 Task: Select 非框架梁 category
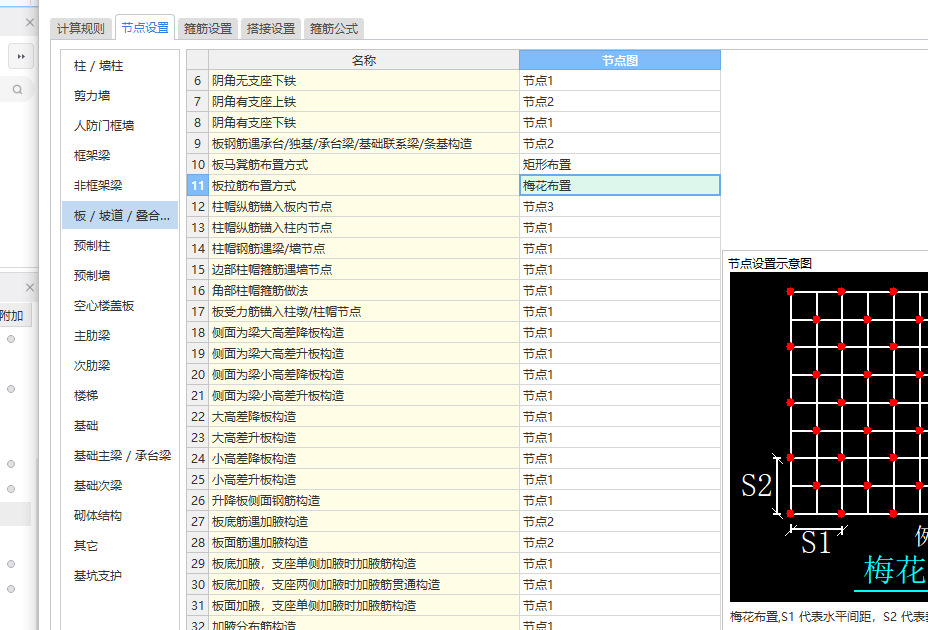tap(120, 185)
